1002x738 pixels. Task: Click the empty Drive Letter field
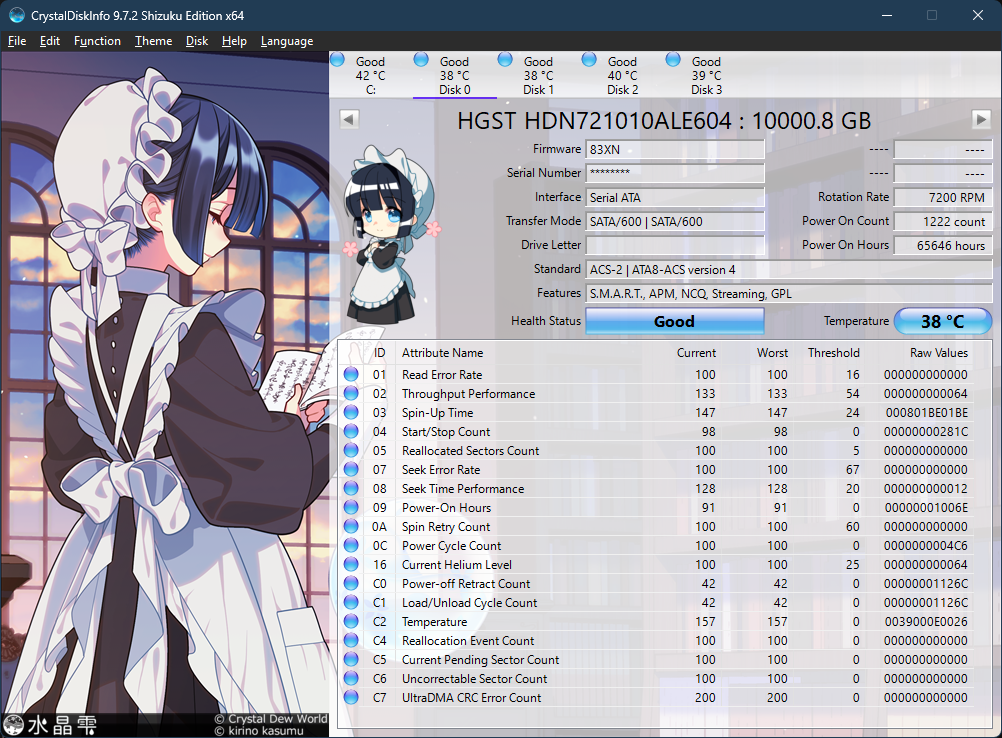pos(675,245)
